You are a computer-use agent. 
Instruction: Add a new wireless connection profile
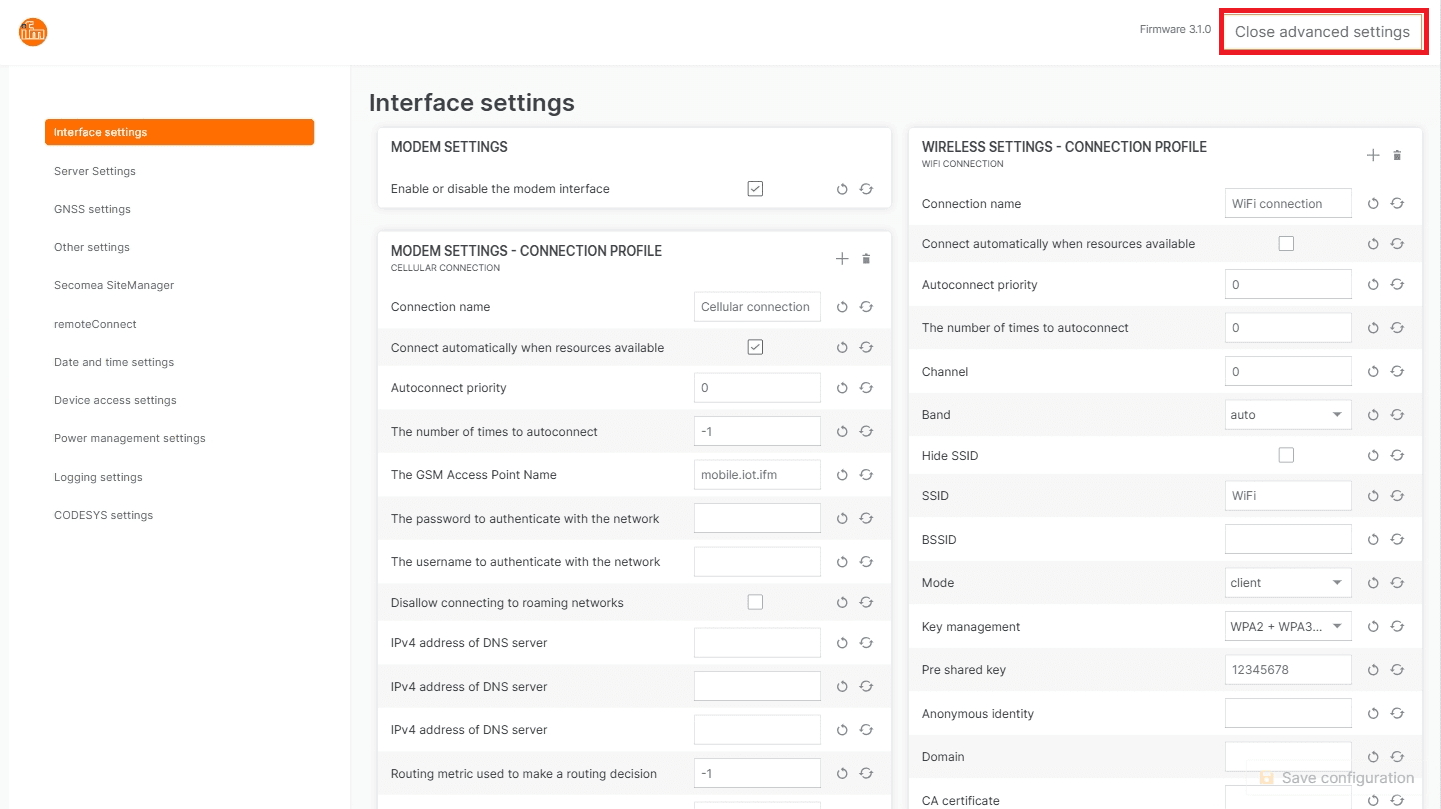point(1373,155)
